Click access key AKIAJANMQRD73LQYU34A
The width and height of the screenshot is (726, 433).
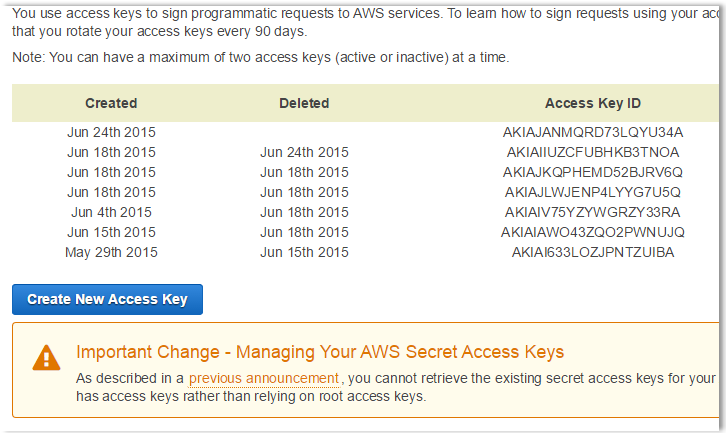click(593, 132)
